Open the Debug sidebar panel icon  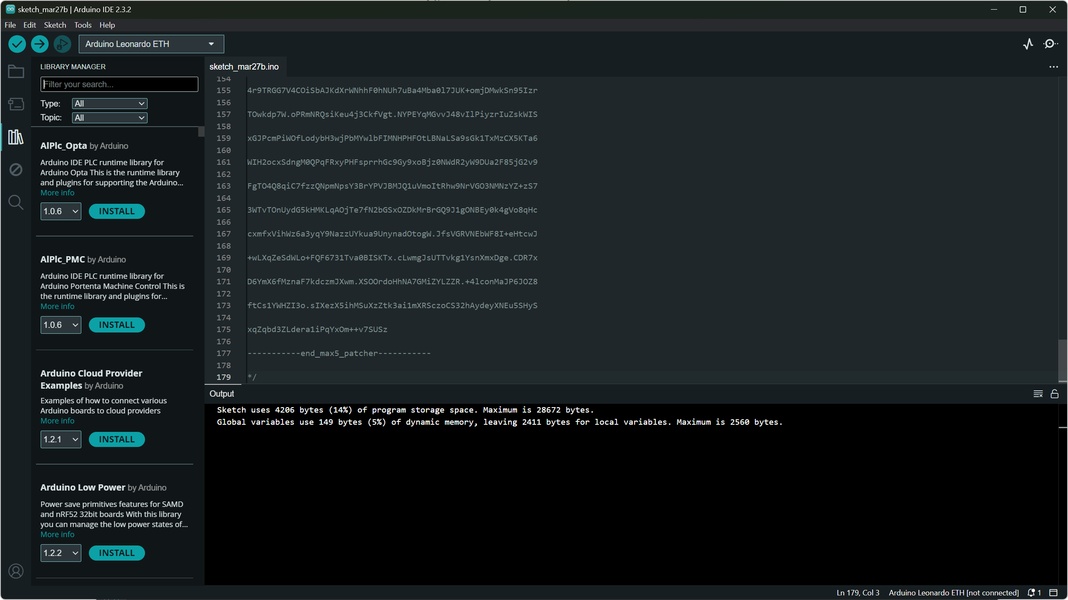tap(16, 170)
